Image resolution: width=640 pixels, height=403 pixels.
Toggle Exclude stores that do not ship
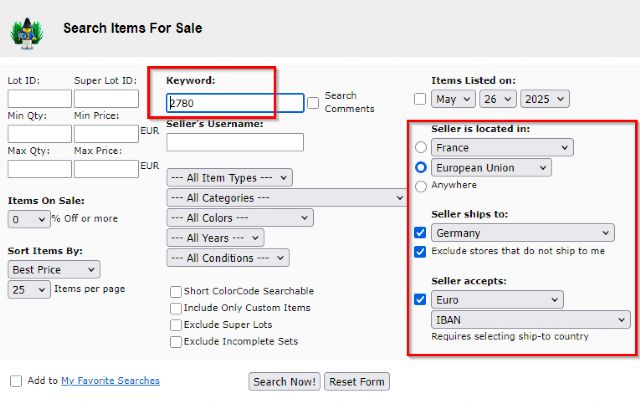420,251
